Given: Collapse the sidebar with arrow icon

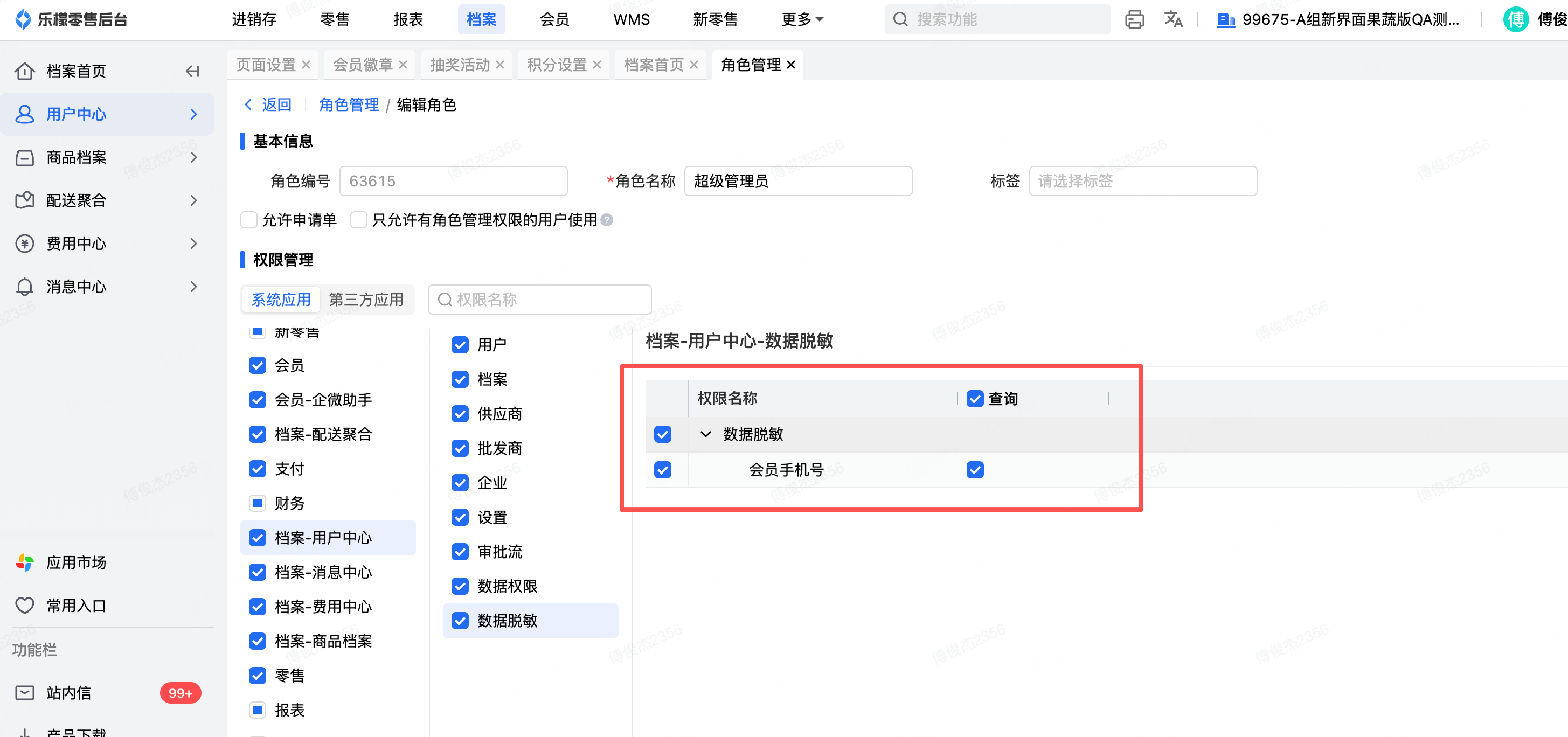Looking at the screenshot, I should point(192,71).
